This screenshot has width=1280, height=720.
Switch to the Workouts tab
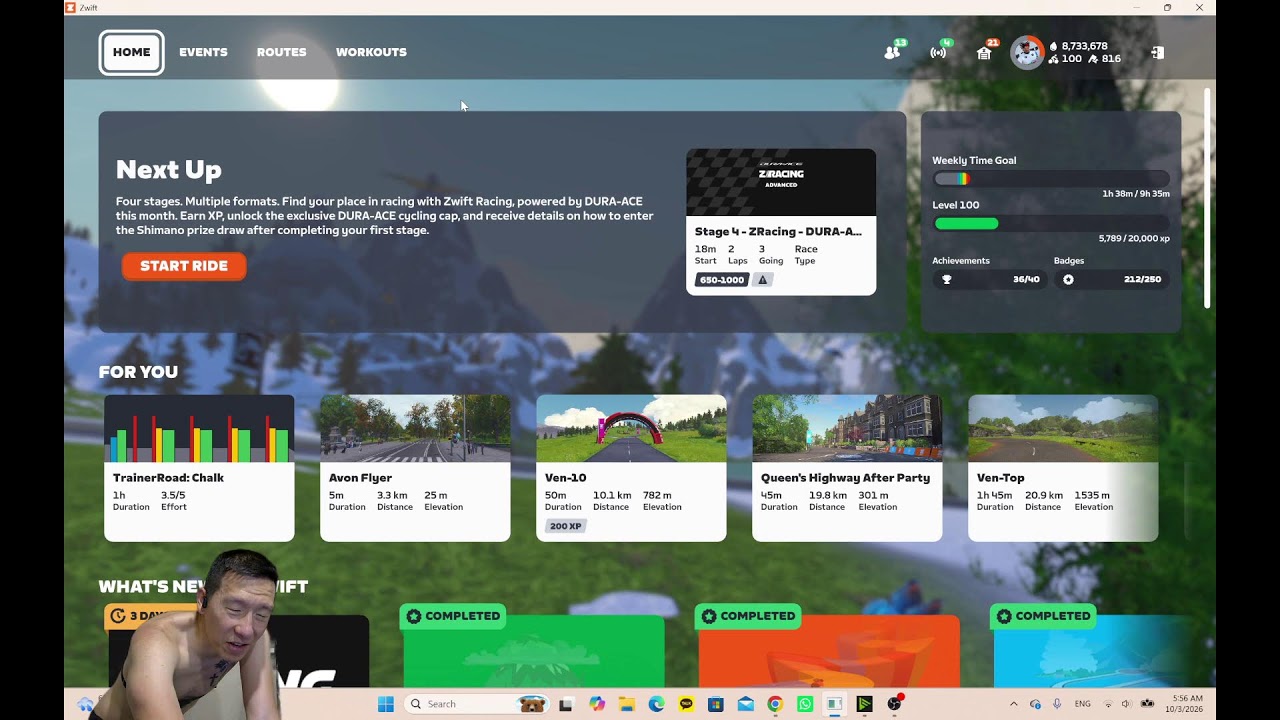click(x=371, y=52)
